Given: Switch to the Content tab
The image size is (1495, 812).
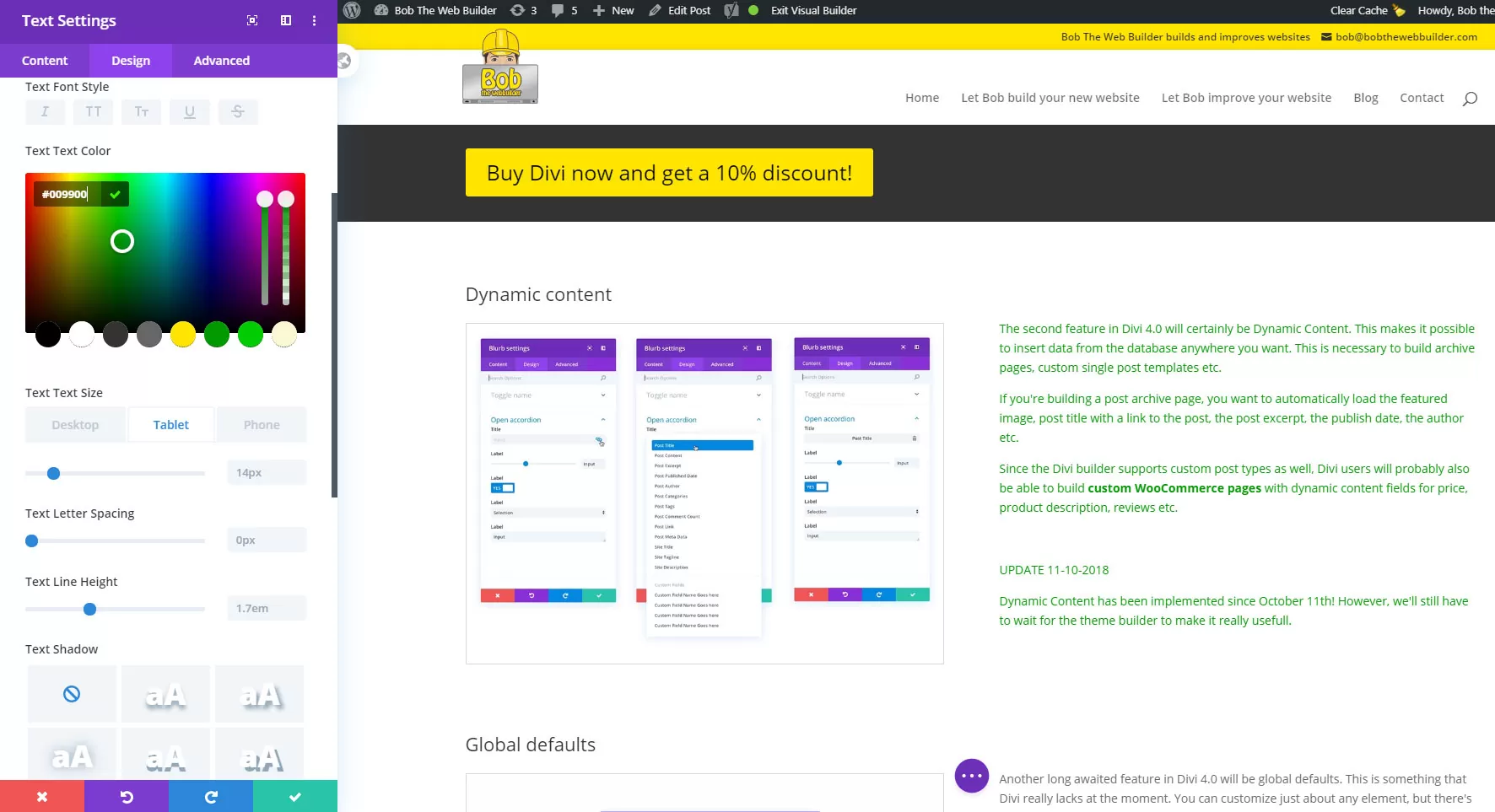Looking at the screenshot, I should click(x=45, y=60).
